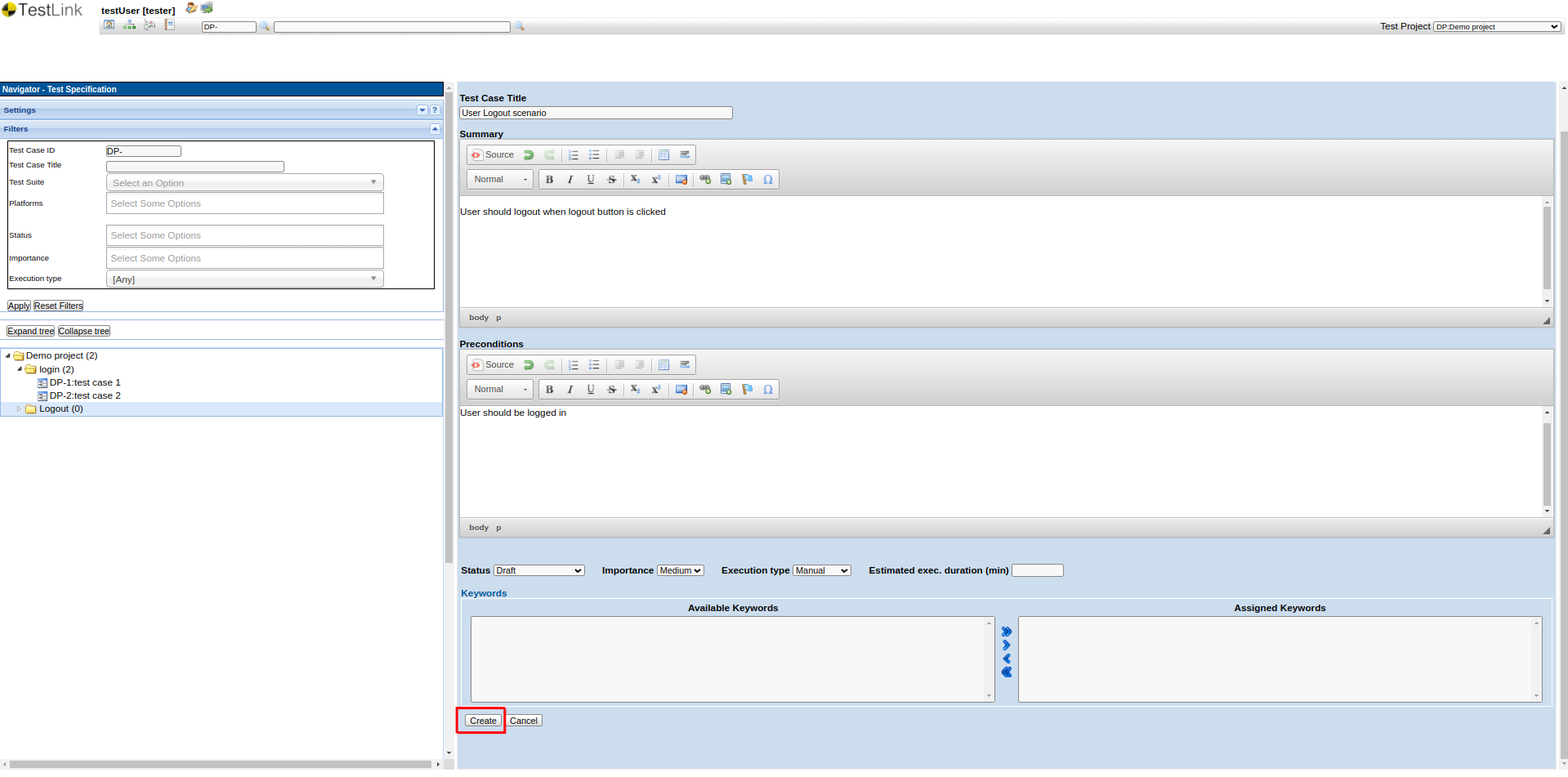This screenshot has height=777, width=1568.
Task: Click the Bold icon in Summary editor
Action: pos(549,180)
